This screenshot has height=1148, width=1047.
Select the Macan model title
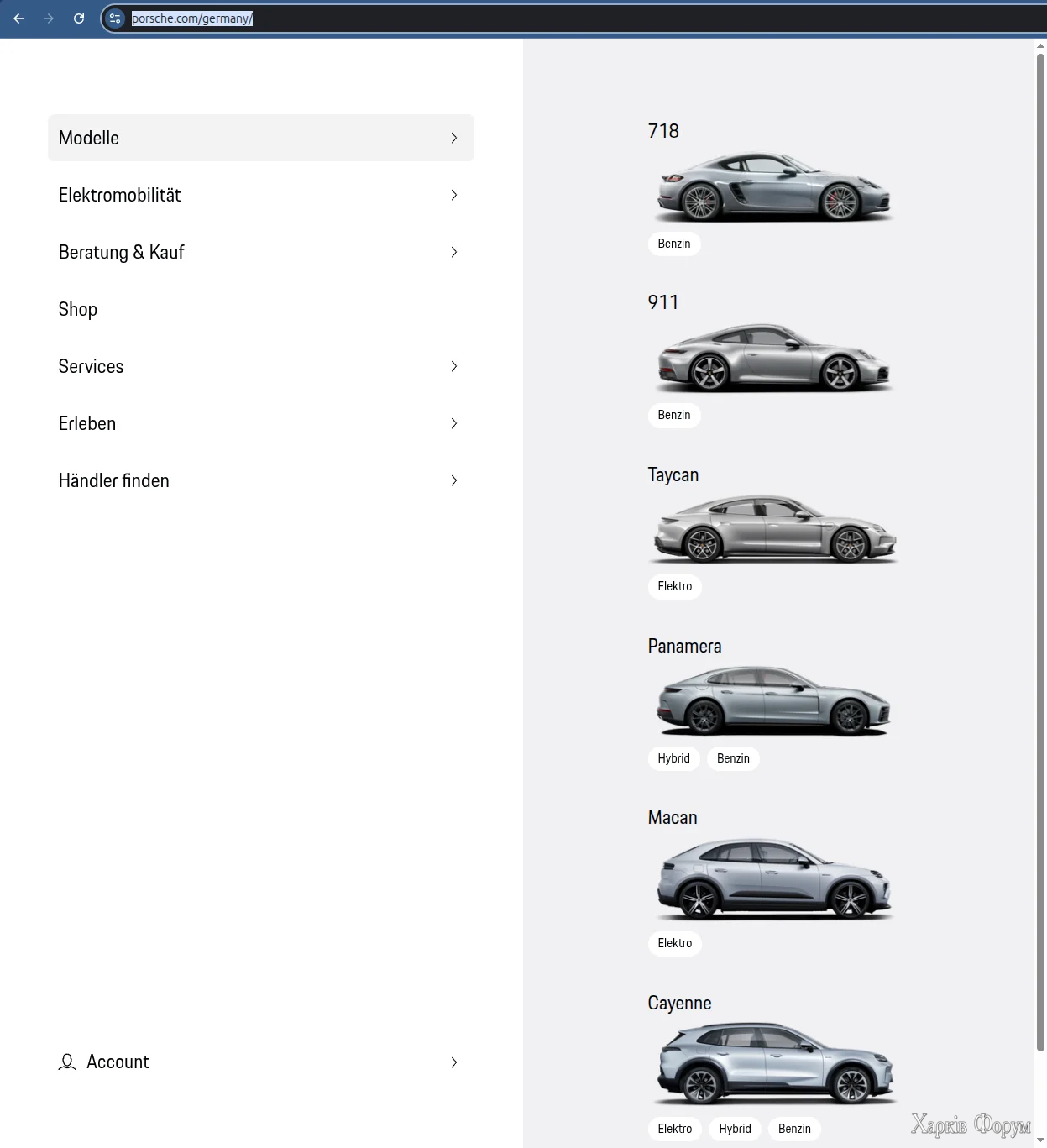coord(673,817)
